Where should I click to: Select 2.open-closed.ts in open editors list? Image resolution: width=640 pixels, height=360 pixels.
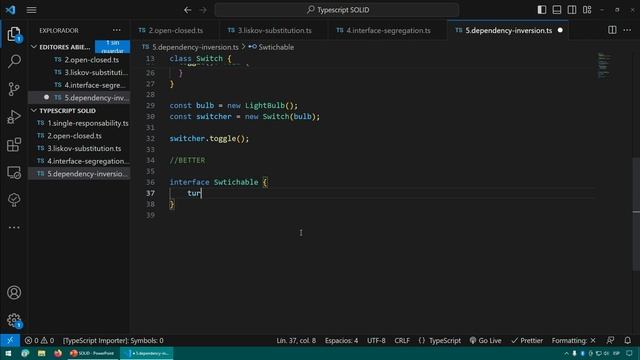coord(79,60)
